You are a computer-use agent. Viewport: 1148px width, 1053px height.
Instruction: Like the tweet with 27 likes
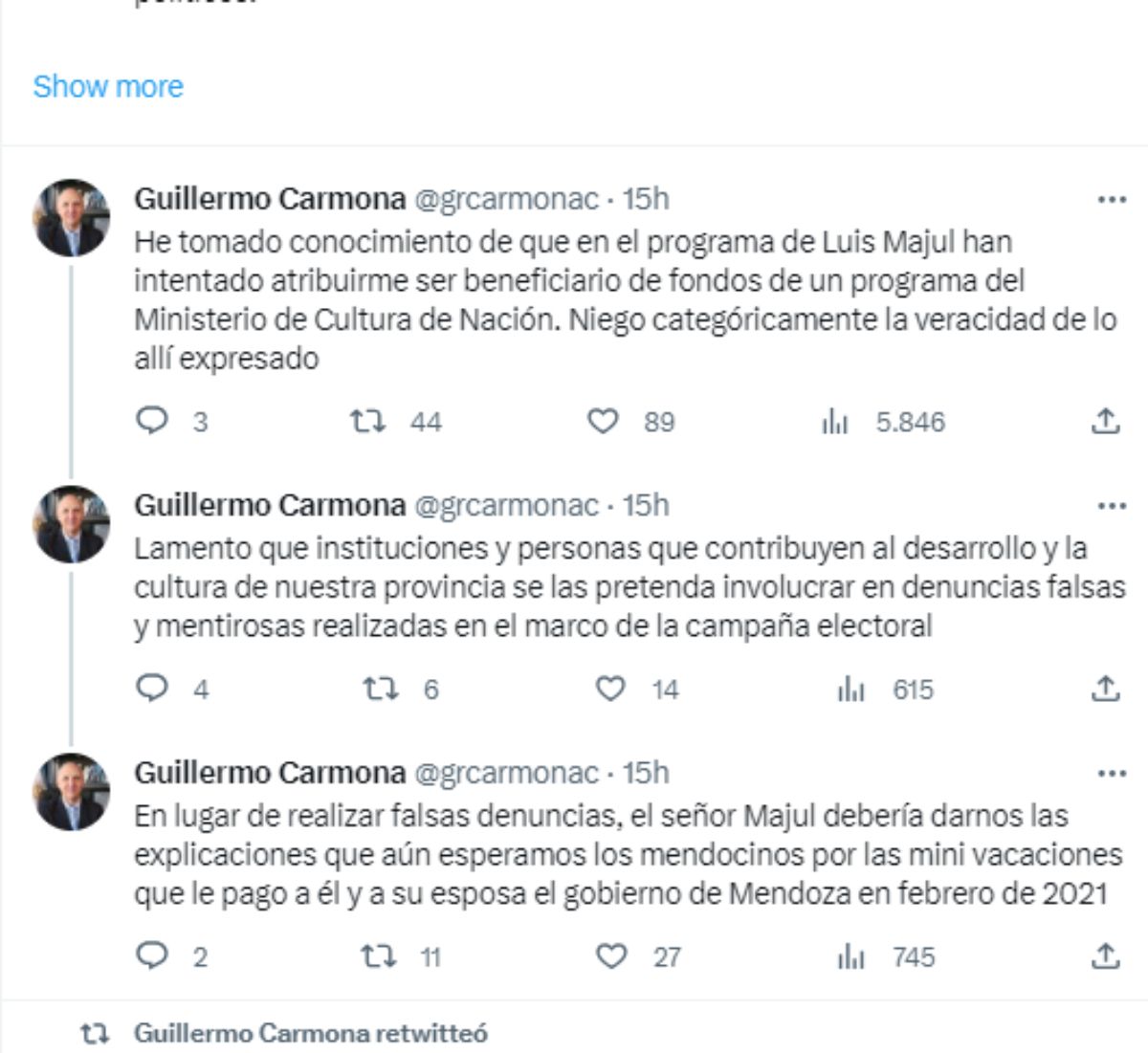pyautogui.click(x=611, y=956)
